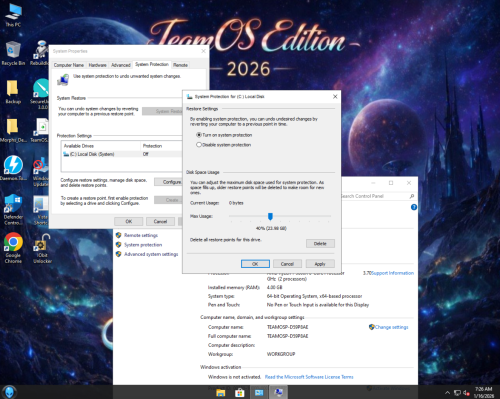Switch to System Properties taskbar icon
Screen dimensions: 500x399
278,393
